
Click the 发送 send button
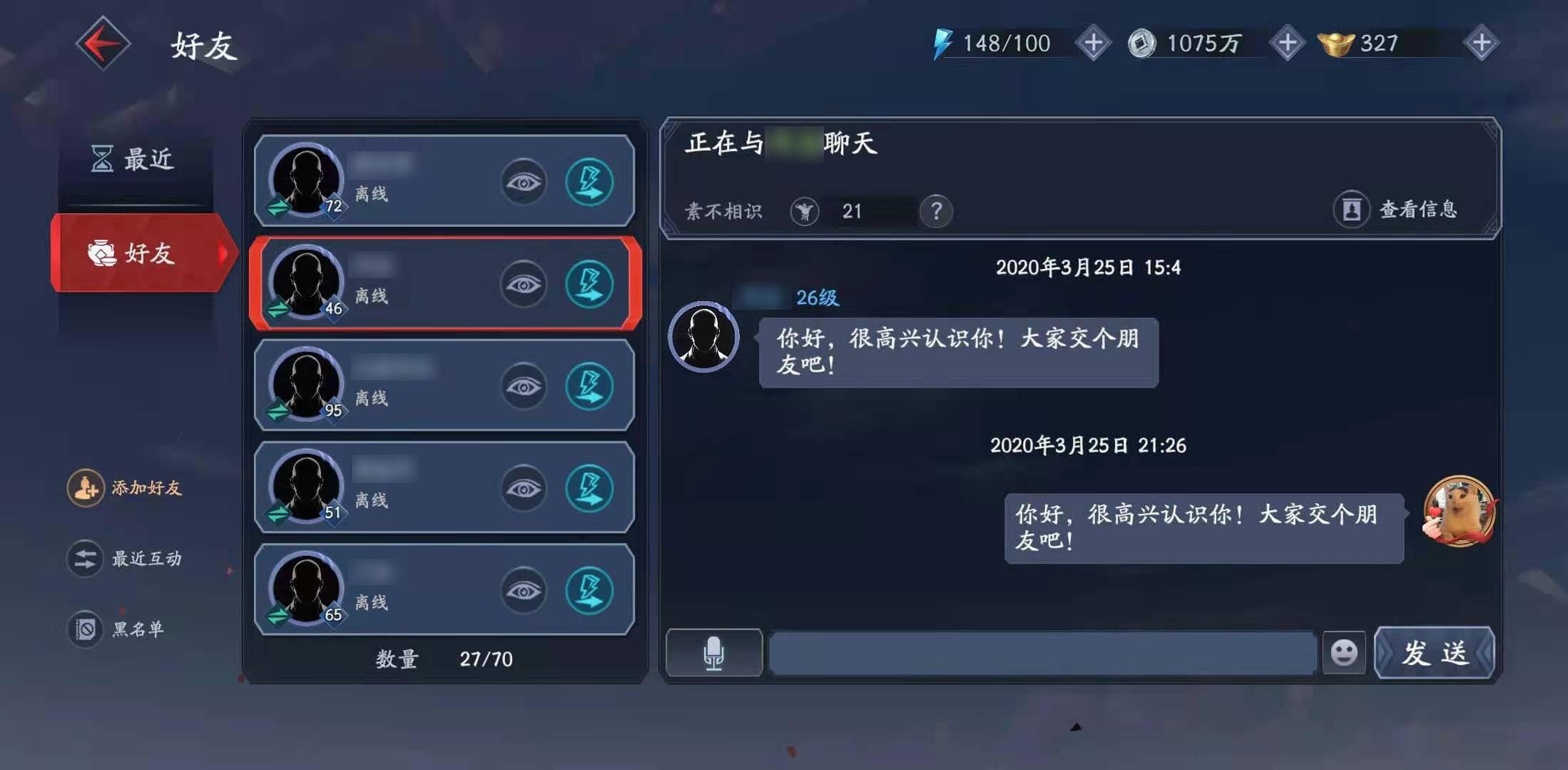pyautogui.click(x=1435, y=652)
